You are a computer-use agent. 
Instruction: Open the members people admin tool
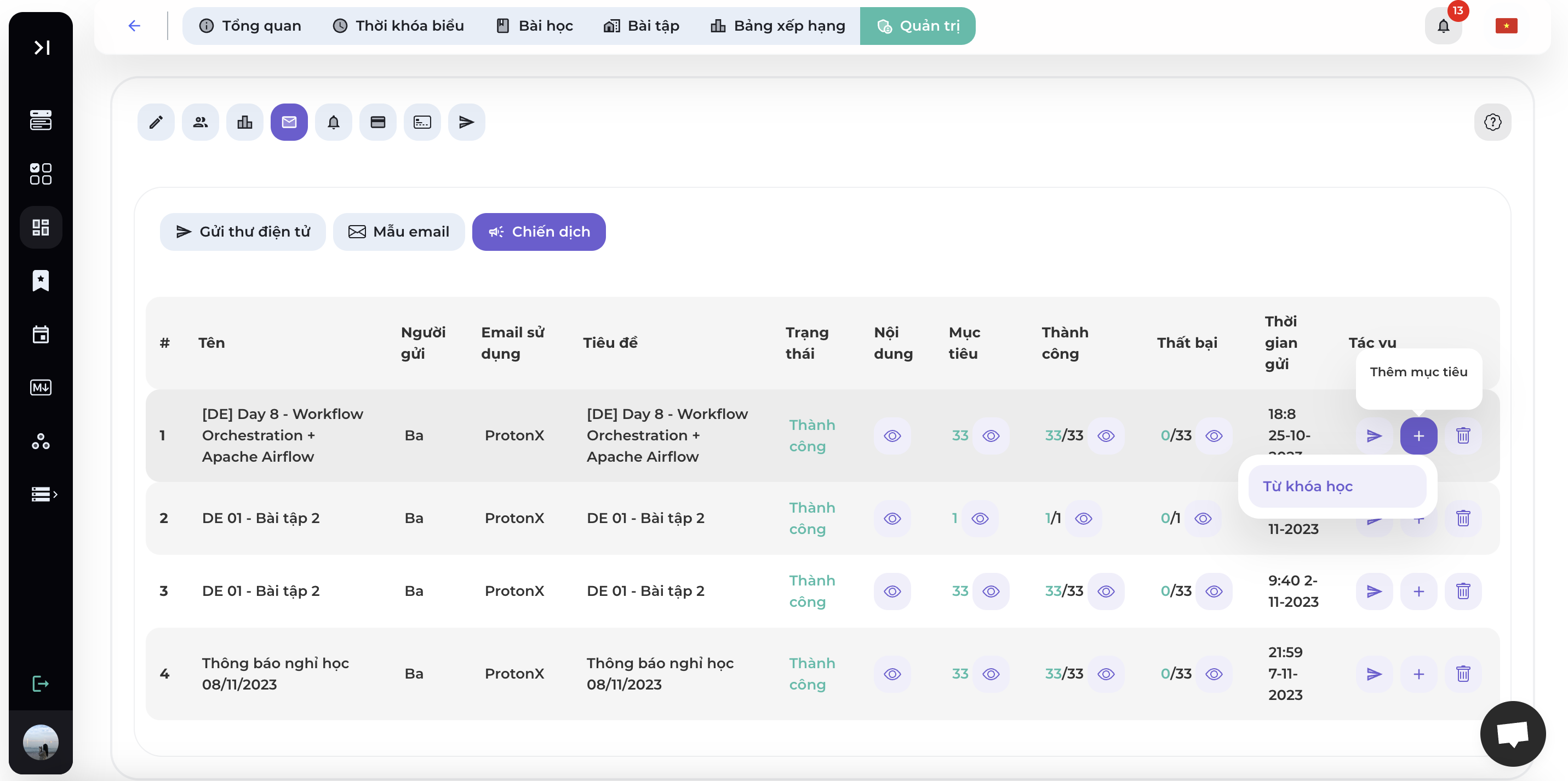[x=201, y=122]
